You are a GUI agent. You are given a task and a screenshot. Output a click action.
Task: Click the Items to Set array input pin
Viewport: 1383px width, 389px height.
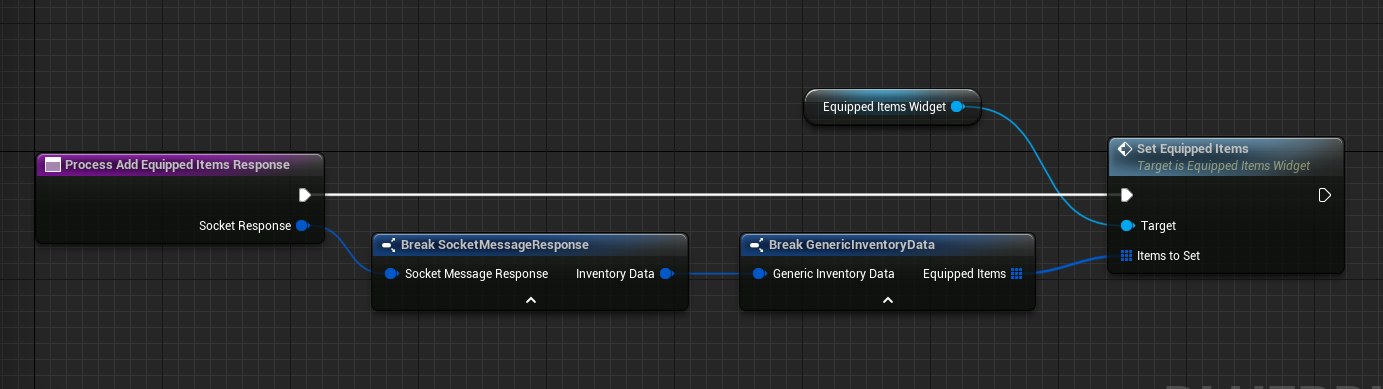tap(1126, 255)
